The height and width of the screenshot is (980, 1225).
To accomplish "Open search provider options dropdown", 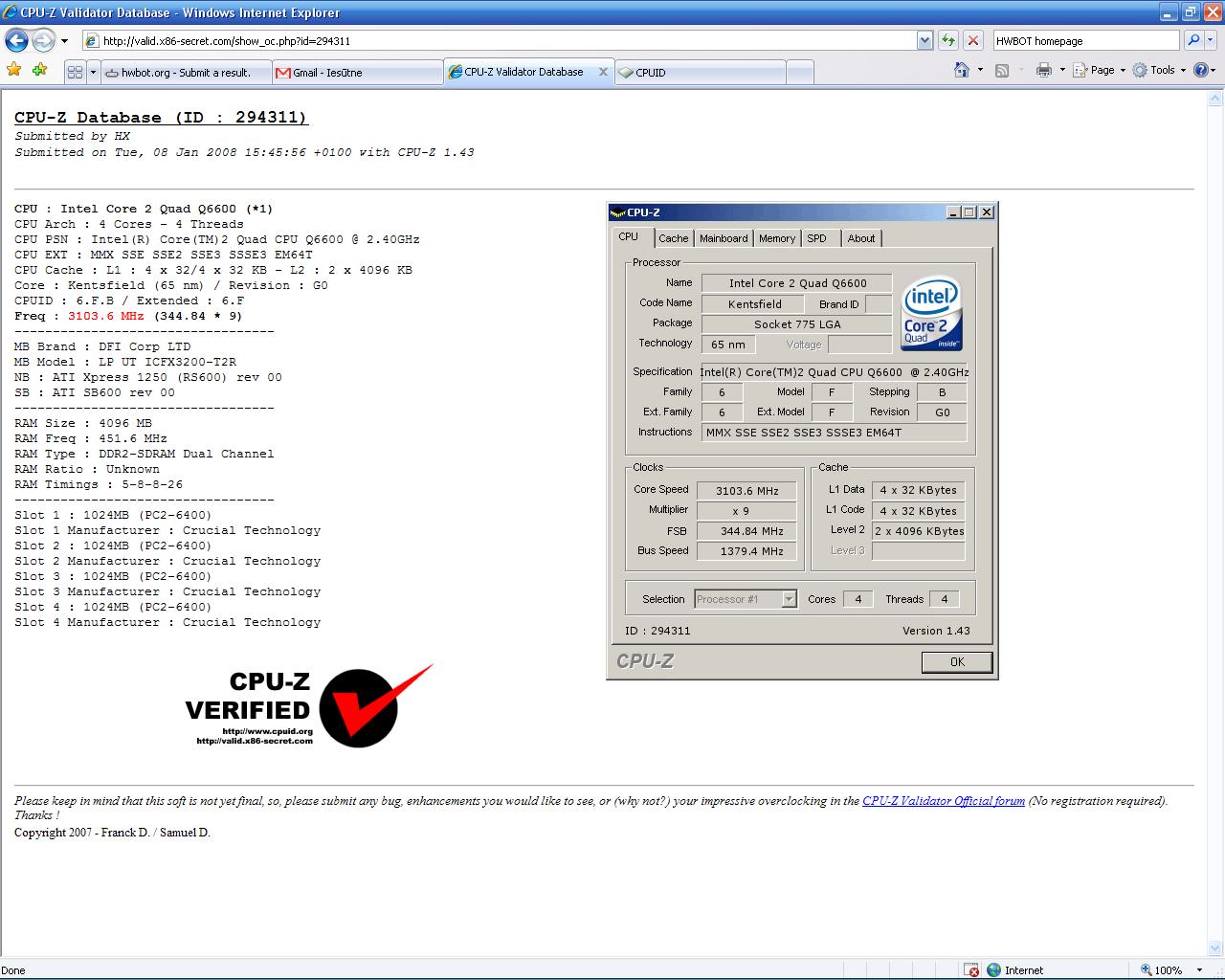I will pyautogui.click(x=1210, y=40).
